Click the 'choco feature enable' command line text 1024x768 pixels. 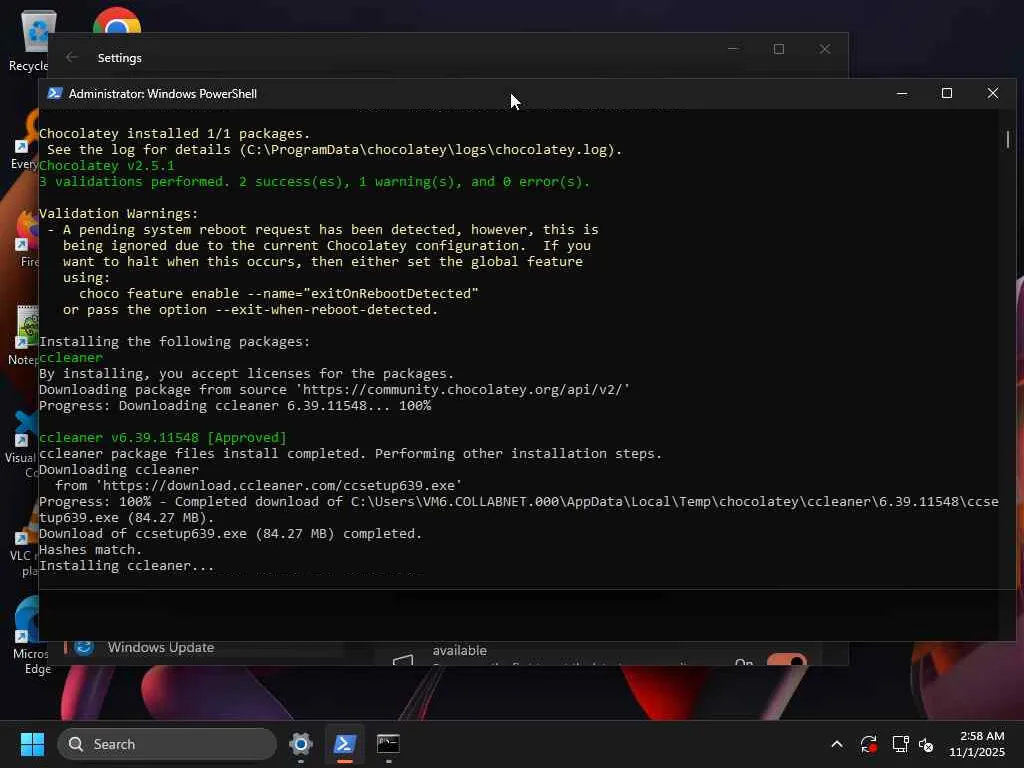[x=279, y=294]
